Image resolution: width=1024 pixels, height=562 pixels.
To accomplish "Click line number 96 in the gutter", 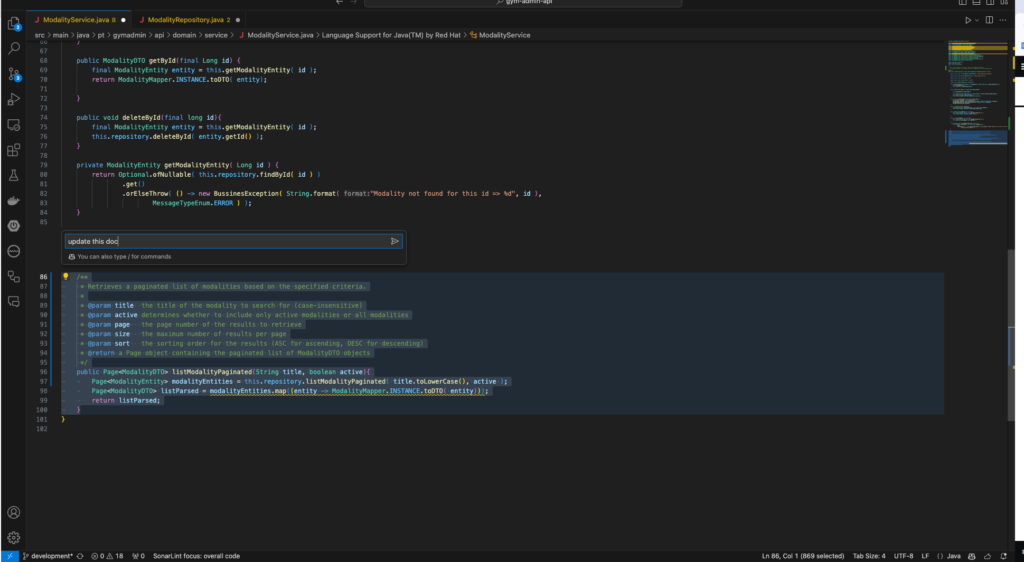I will click(43, 371).
